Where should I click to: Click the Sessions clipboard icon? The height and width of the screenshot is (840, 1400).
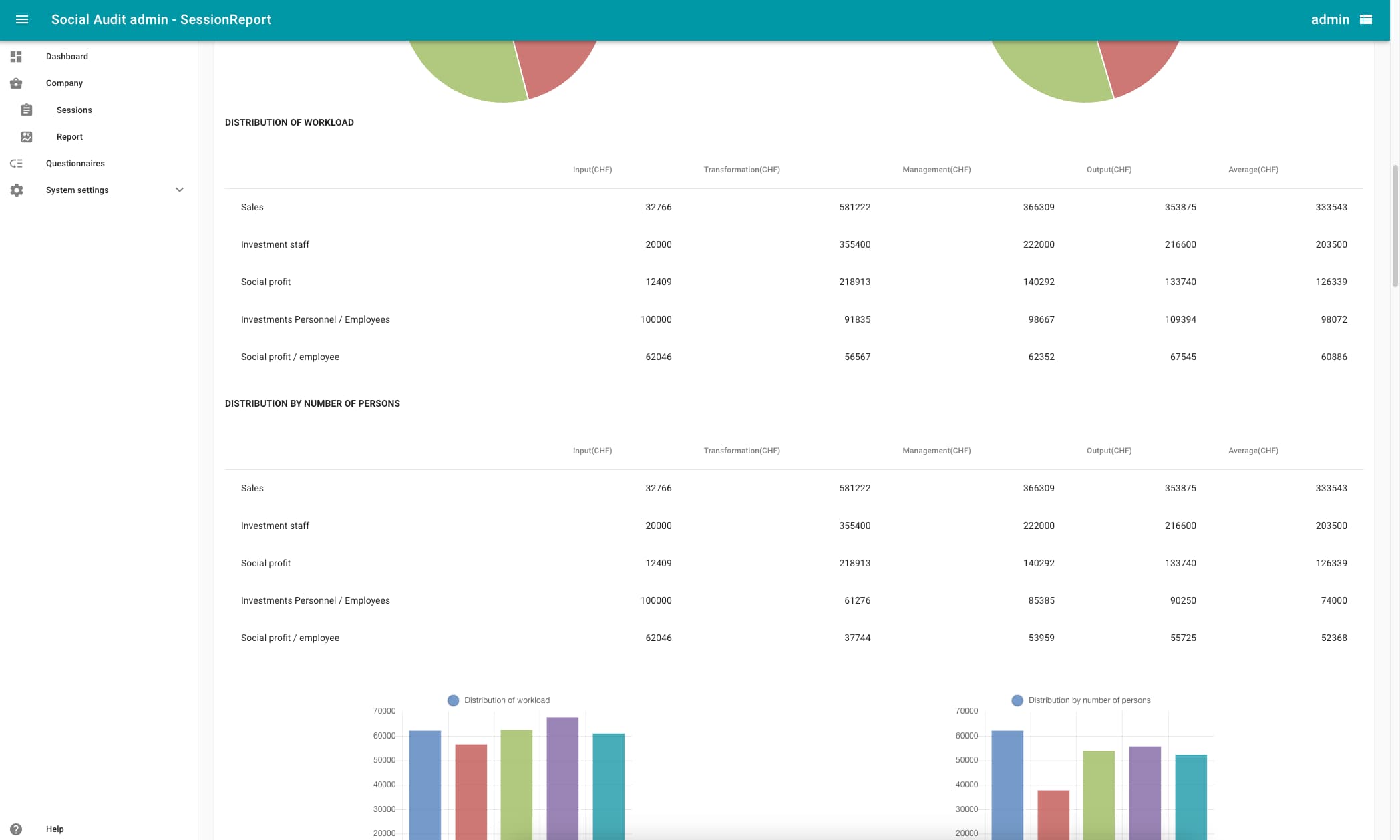click(x=27, y=110)
